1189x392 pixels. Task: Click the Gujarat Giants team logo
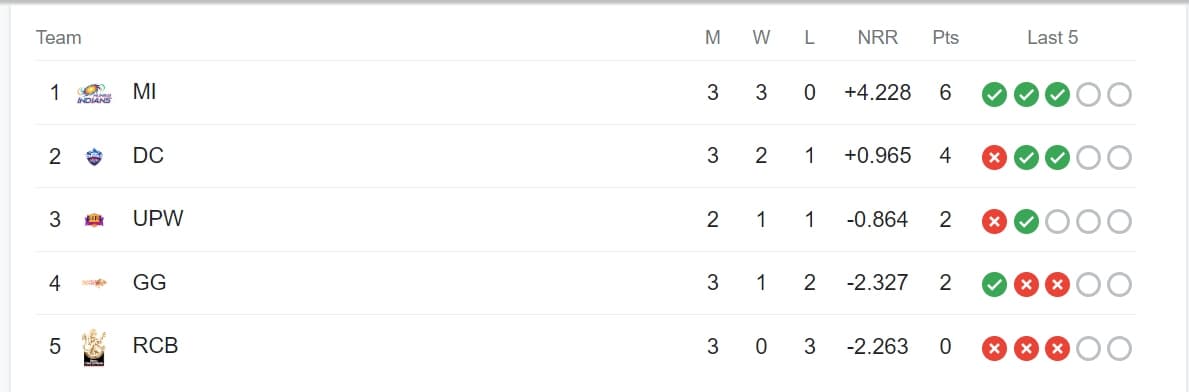point(94,283)
